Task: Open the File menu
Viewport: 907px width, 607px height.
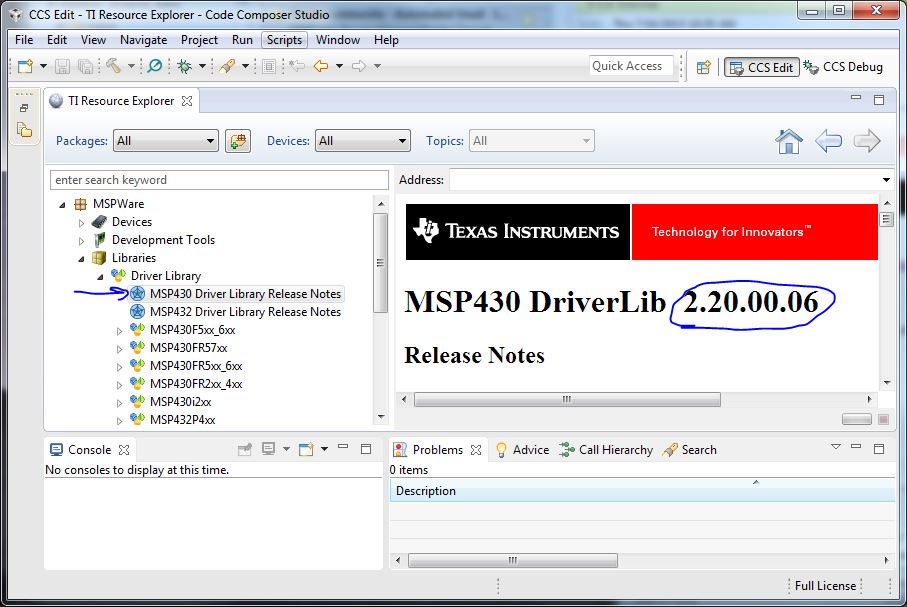Action: point(24,40)
